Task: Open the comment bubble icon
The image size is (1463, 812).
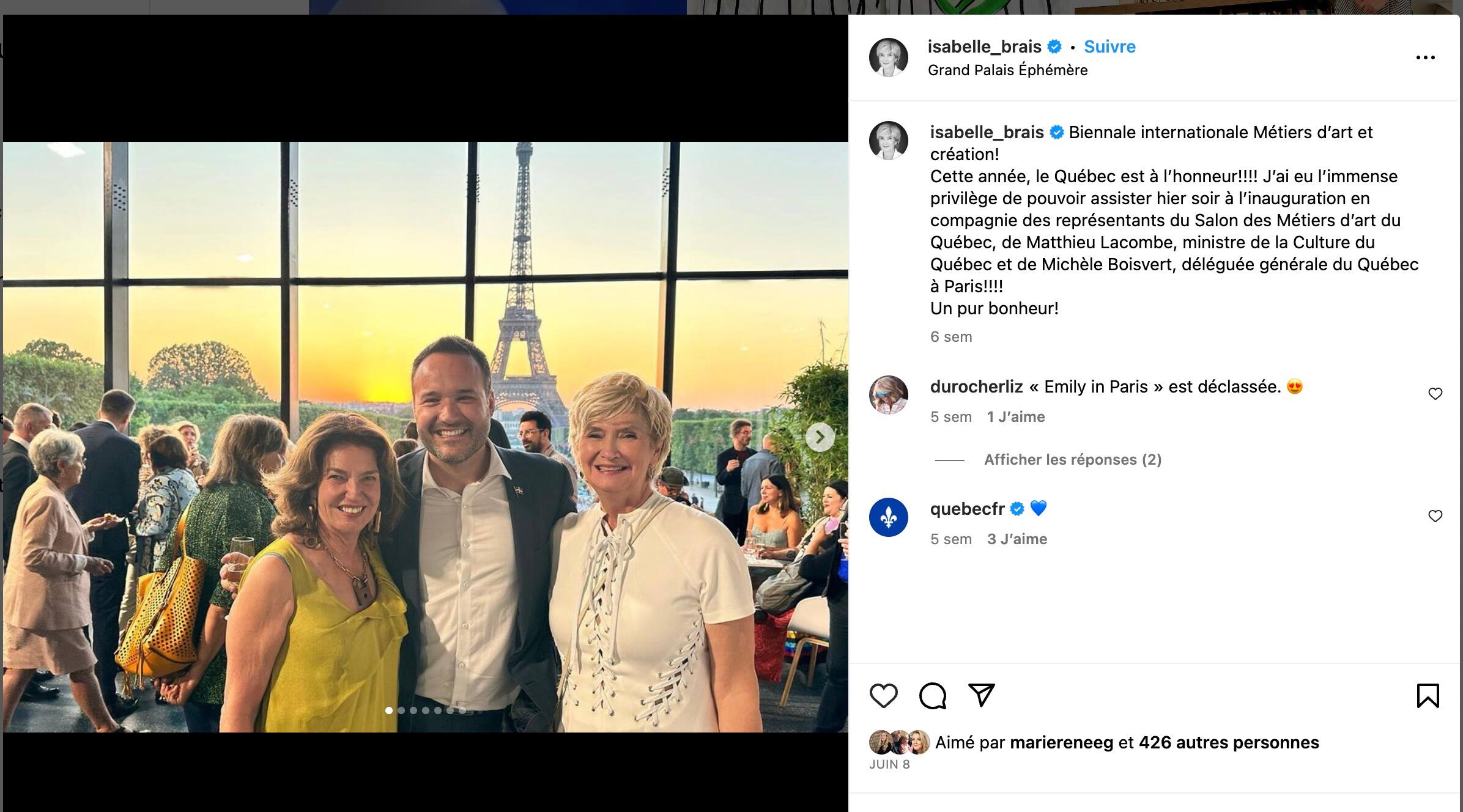Action: [932, 696]
